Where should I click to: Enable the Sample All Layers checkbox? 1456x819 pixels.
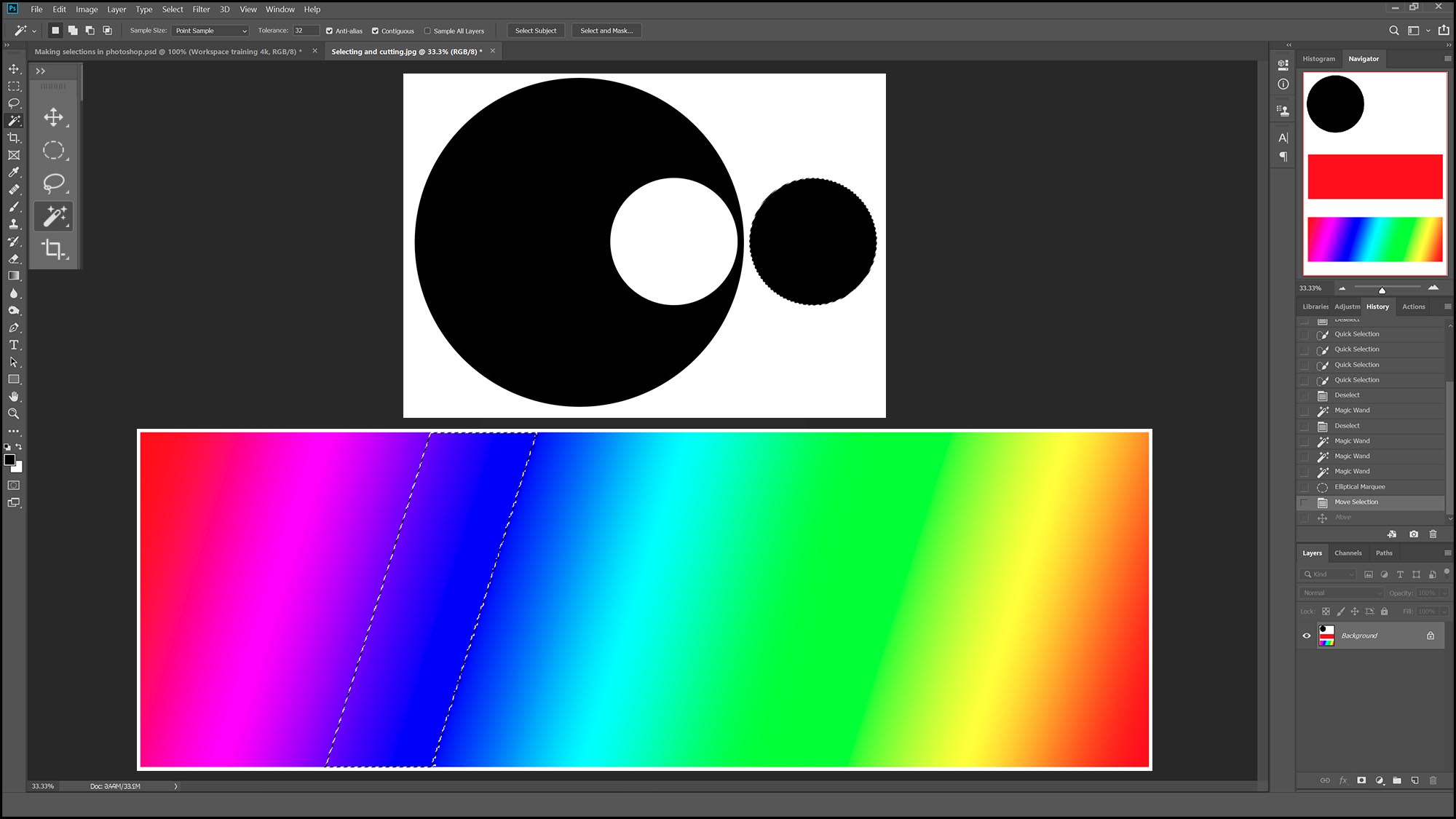(428, 31)
